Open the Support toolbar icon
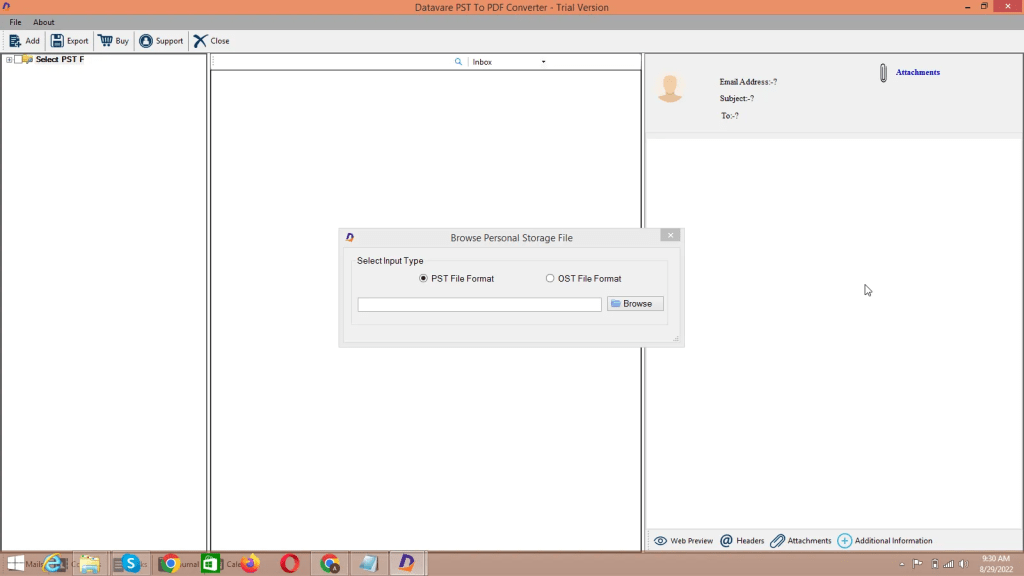1024x576 pixels. (x=146, y=41)
